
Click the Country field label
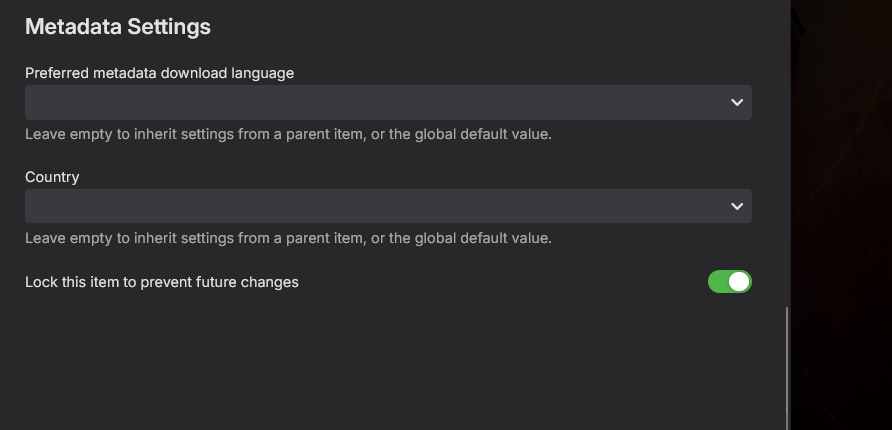click(x=52, y=177)
